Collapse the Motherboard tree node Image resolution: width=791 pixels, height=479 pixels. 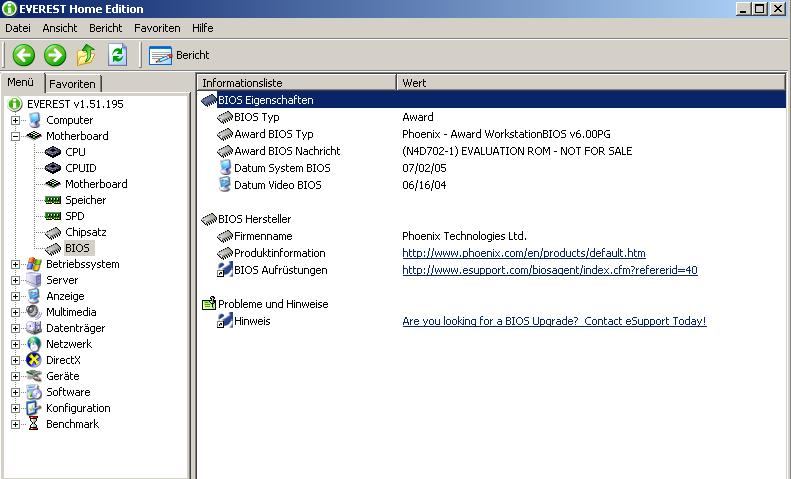click(x=15, y=136)
